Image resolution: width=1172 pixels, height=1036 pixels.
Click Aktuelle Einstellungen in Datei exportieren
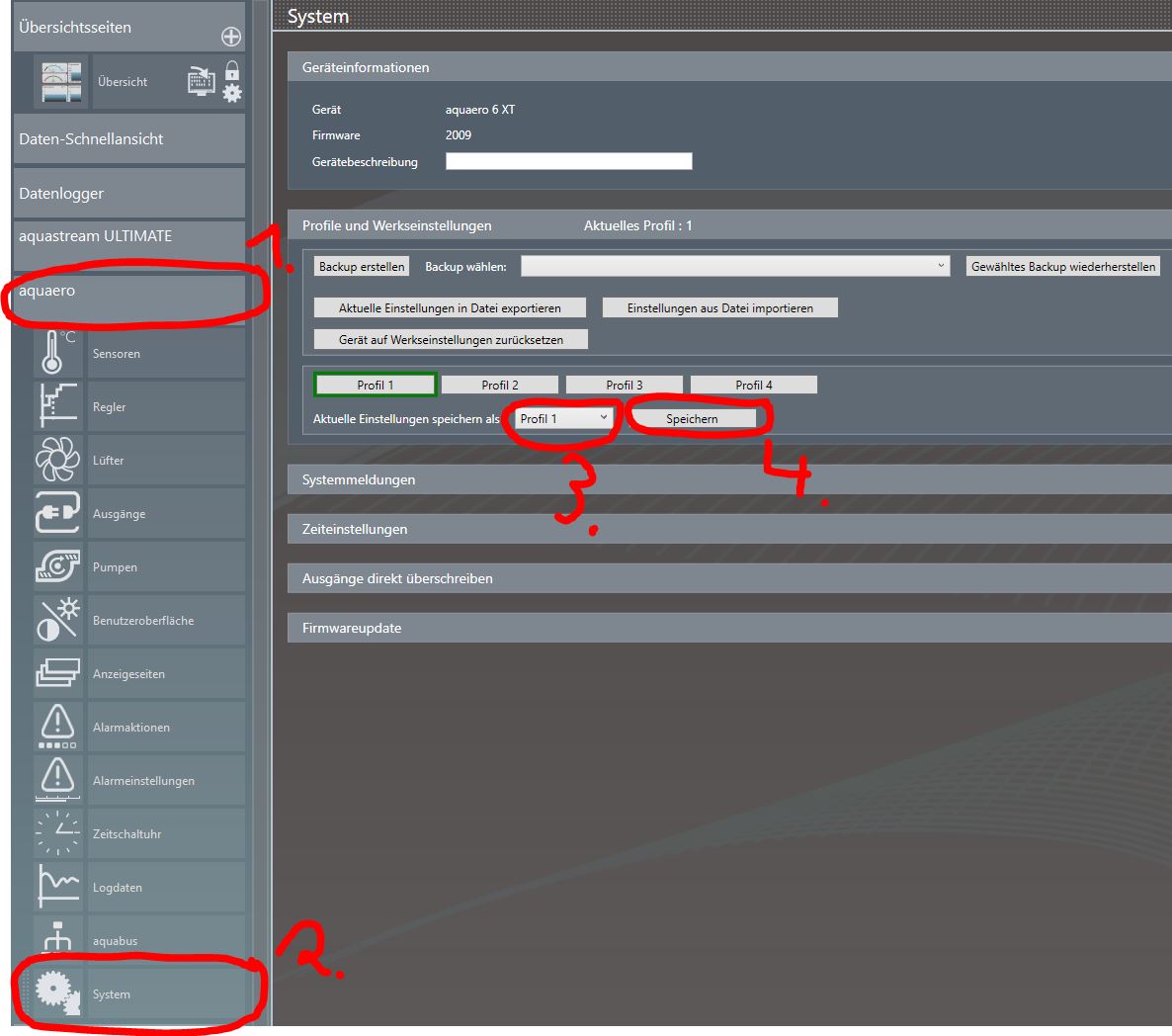coord(450,308)
